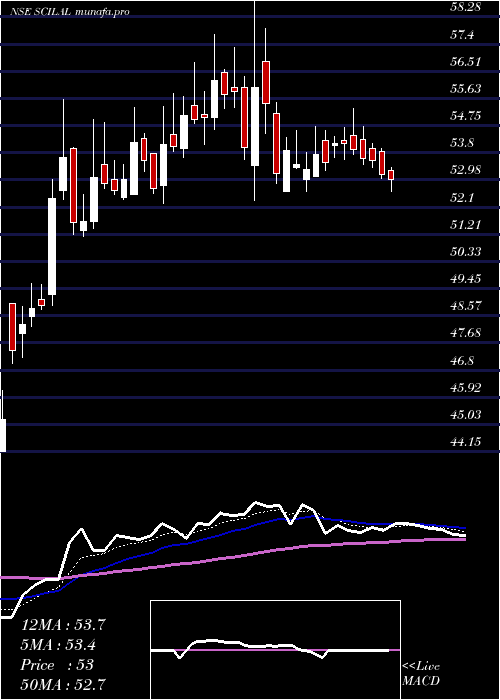Select the 52.1 price axis label
This screenshot has width=500, height=700.
pos(462,197)
